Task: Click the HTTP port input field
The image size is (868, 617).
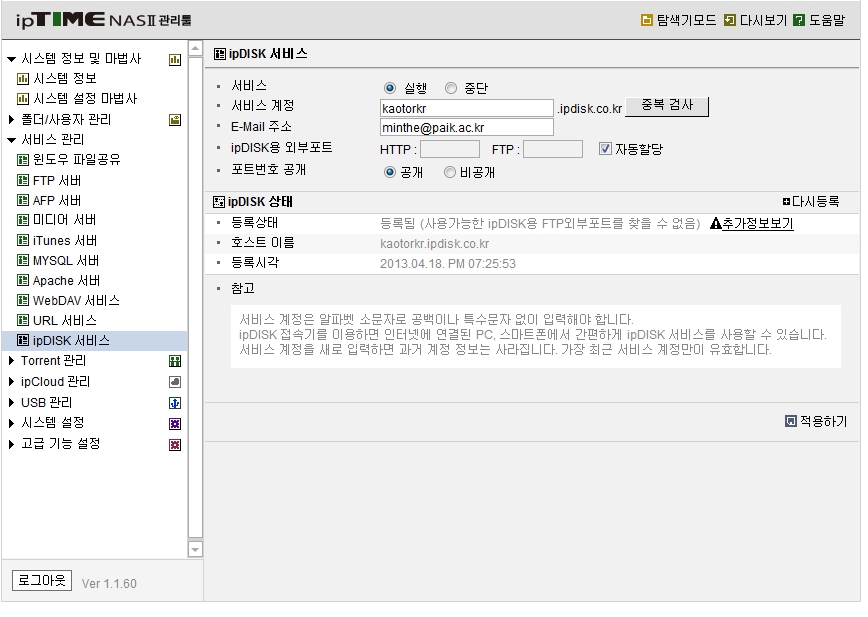Action: (x=450, y=149)
